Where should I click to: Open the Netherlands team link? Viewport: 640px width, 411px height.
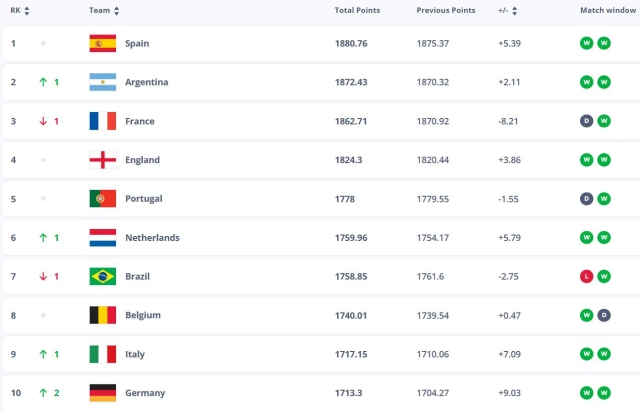click(152, 237)
